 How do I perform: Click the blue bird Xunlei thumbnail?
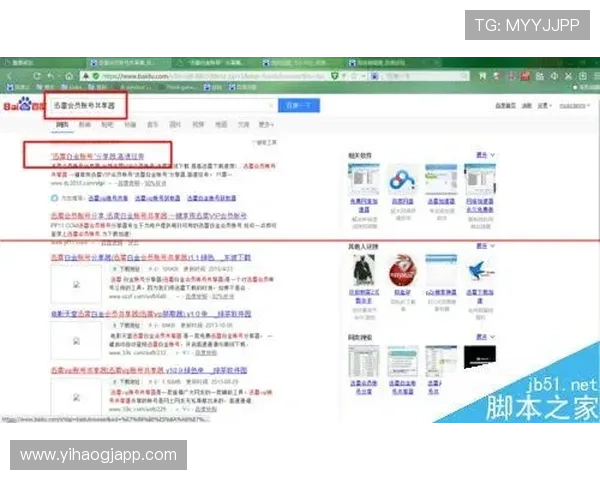coord(480,270)
